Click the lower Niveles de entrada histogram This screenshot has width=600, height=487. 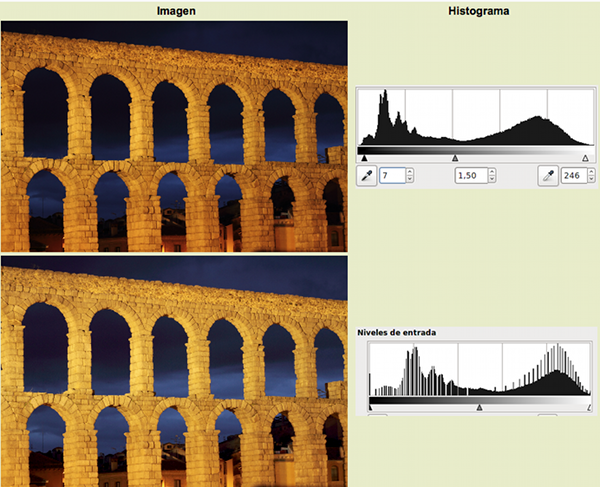(x=480, y=369)
